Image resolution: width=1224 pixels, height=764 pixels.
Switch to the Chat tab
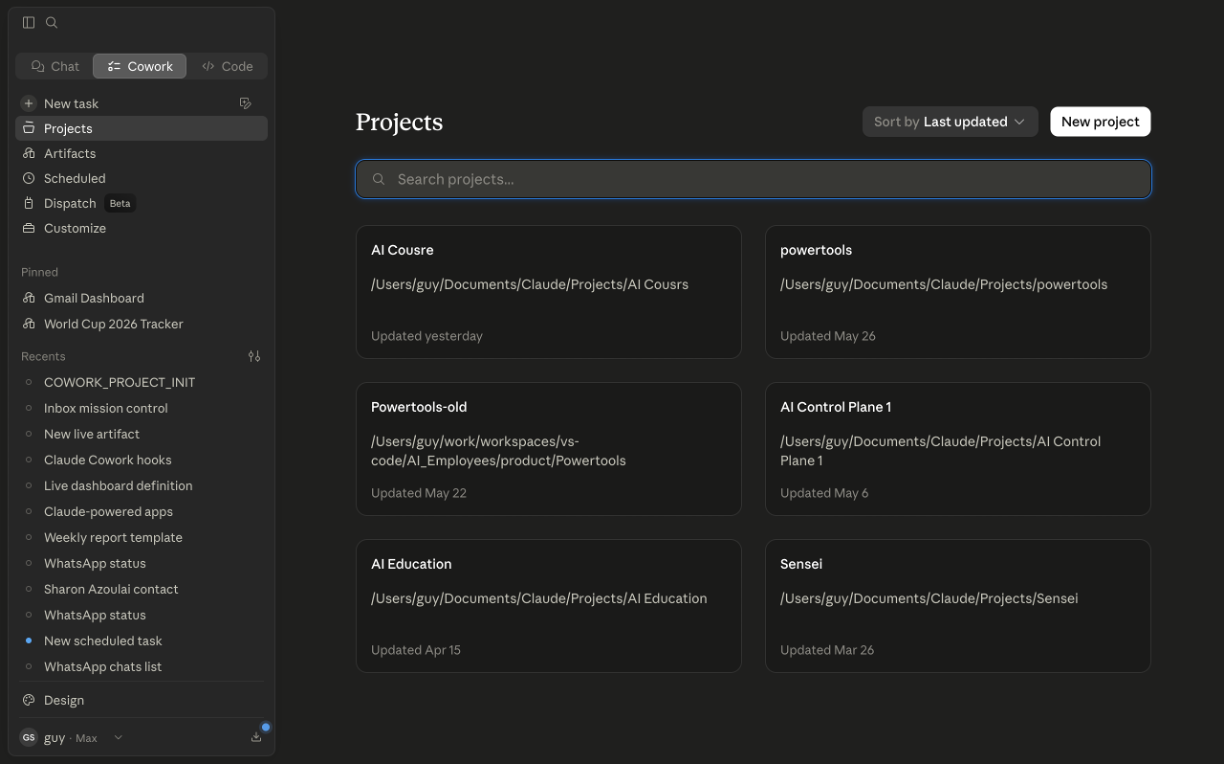tap(55, 66)
